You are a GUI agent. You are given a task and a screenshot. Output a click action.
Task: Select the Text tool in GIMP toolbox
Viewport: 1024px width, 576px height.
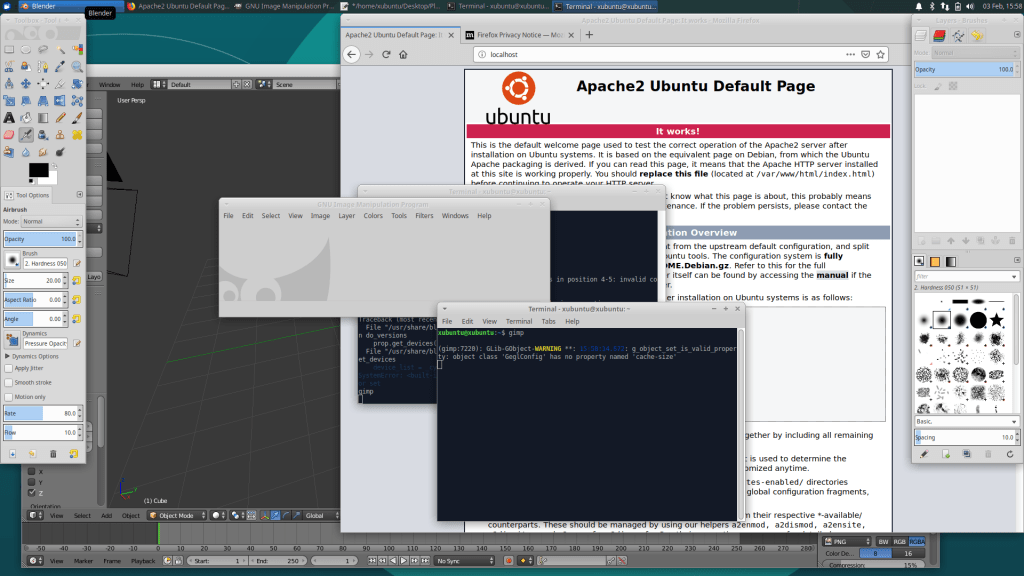[9, 118]
